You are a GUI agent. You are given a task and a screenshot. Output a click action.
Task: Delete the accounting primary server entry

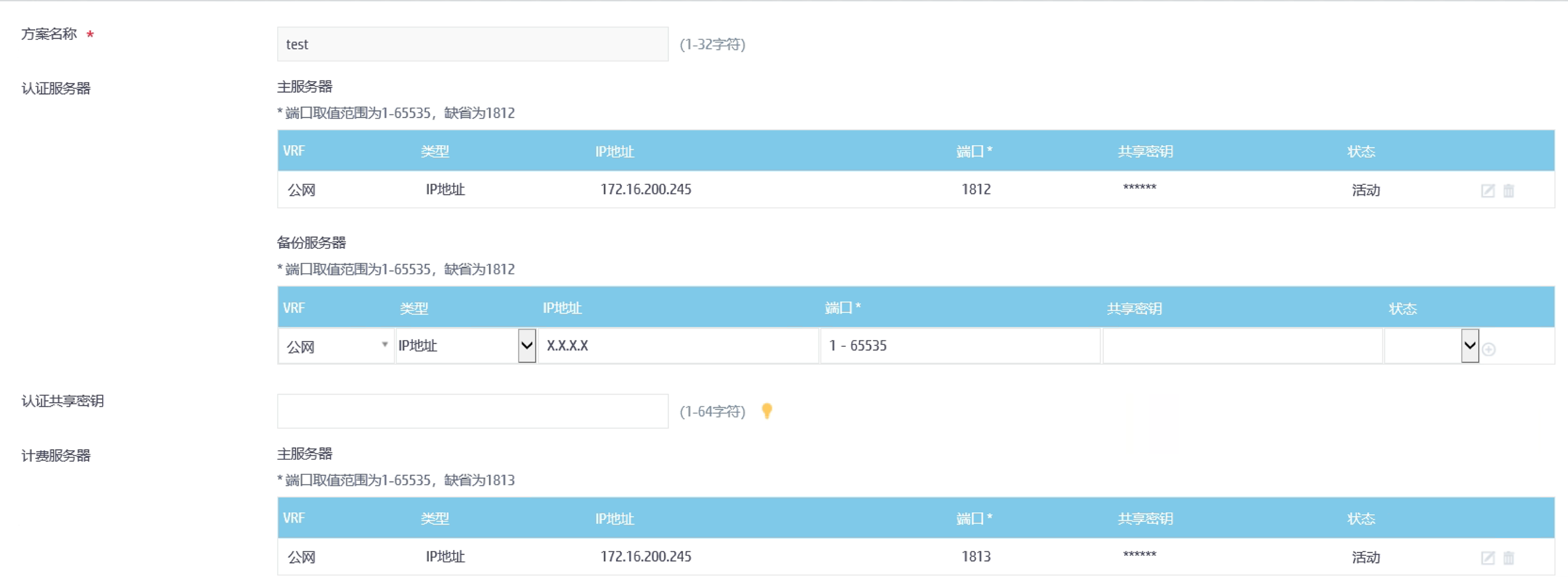tap(1508, 558)
